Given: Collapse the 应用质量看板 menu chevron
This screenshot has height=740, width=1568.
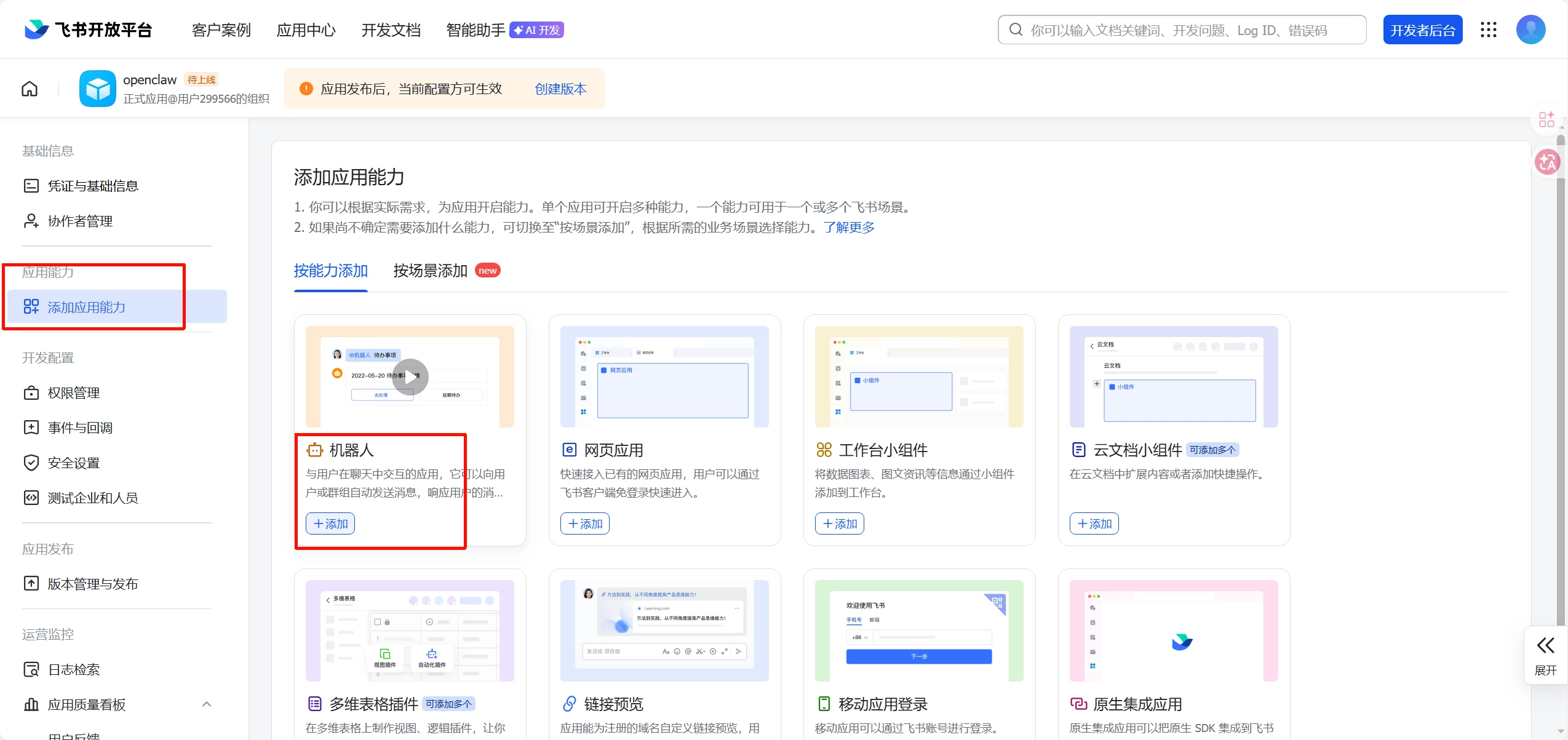Looking at the screenshot, I should click(x=207, y=704).
